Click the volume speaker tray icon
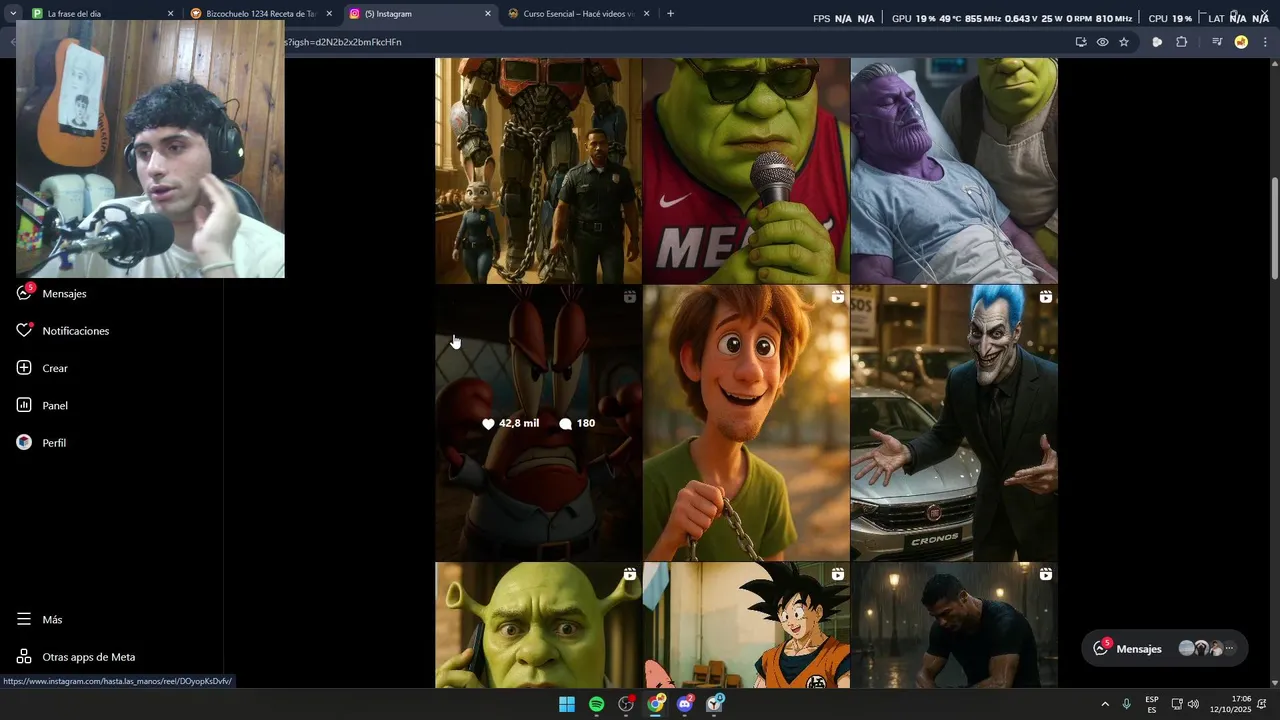Image resolution: width=1280 pixels, height=720 pixels. (x=1193, y=704)
